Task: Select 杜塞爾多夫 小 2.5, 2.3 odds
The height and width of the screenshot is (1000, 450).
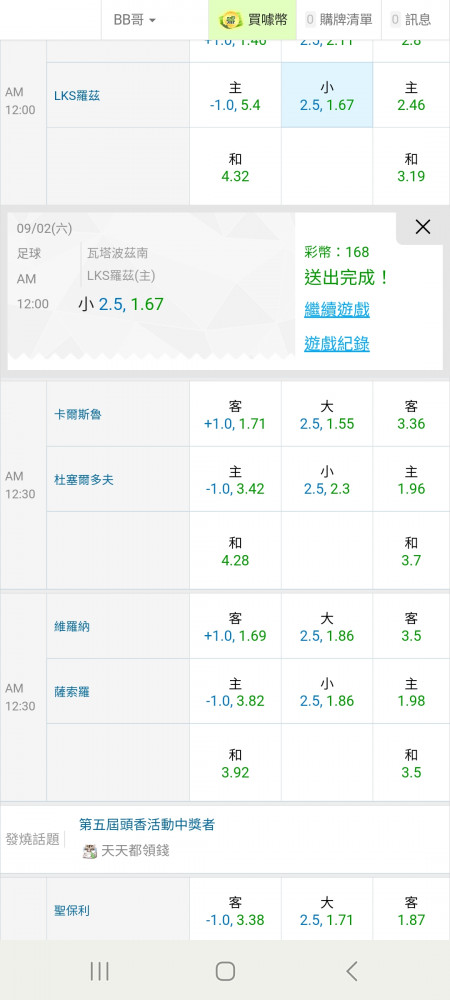Action: [x=327, y=480]
